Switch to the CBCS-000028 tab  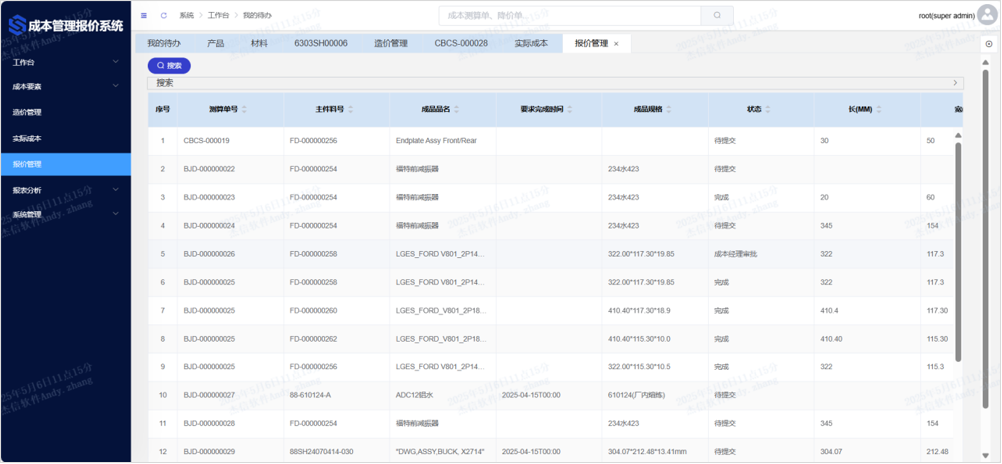[x=461, y=44]
